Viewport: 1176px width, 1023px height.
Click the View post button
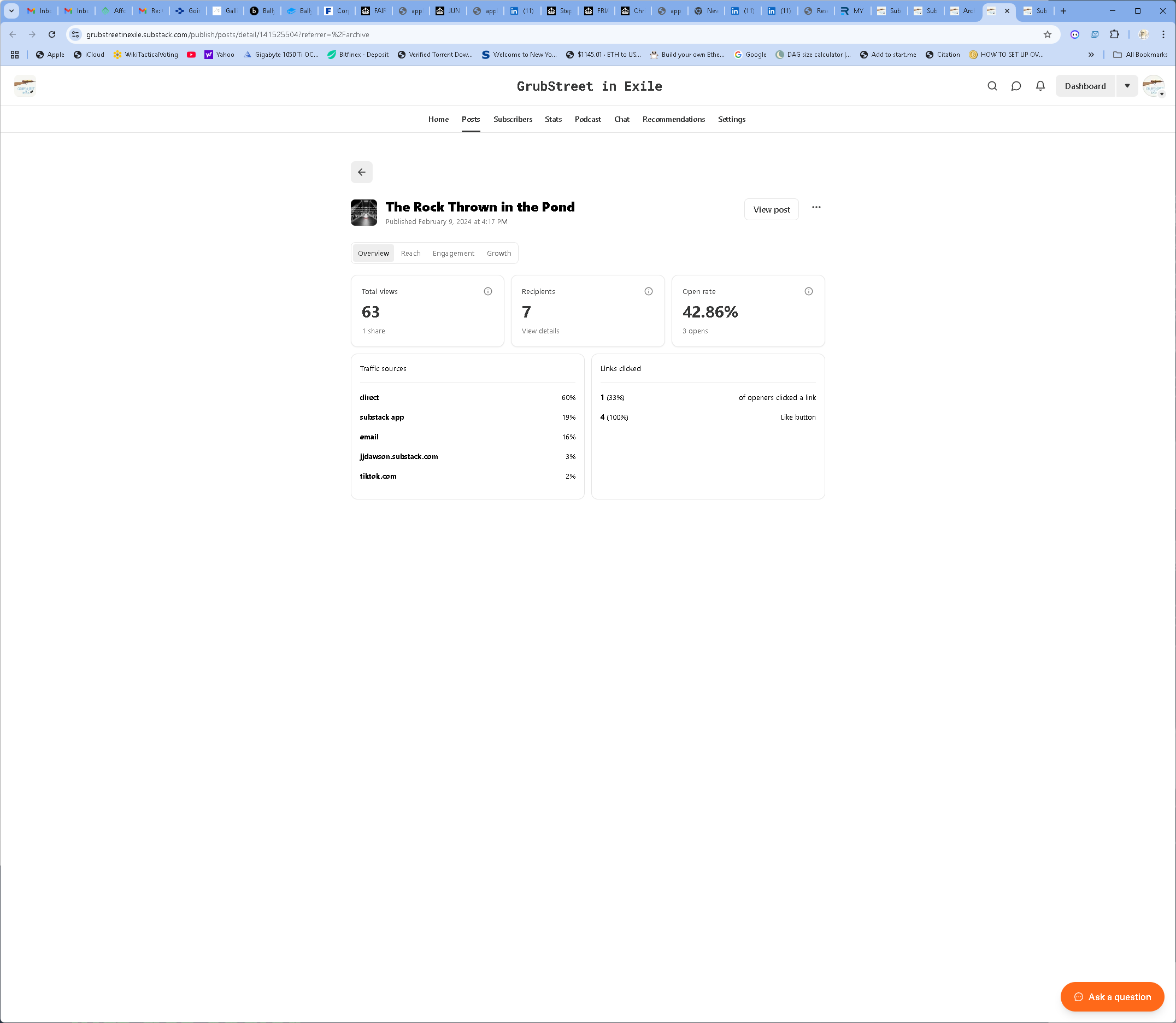point(771,209)
